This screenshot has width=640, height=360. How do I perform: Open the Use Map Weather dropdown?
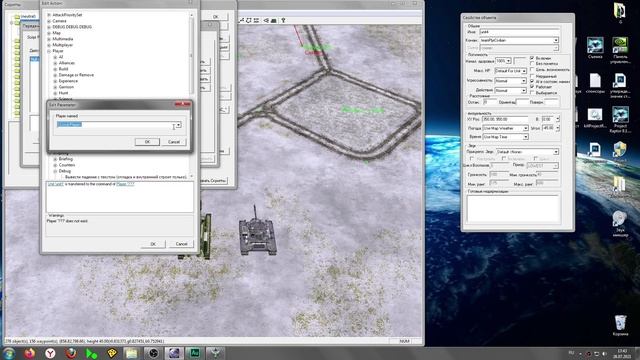tap(525, 128)
